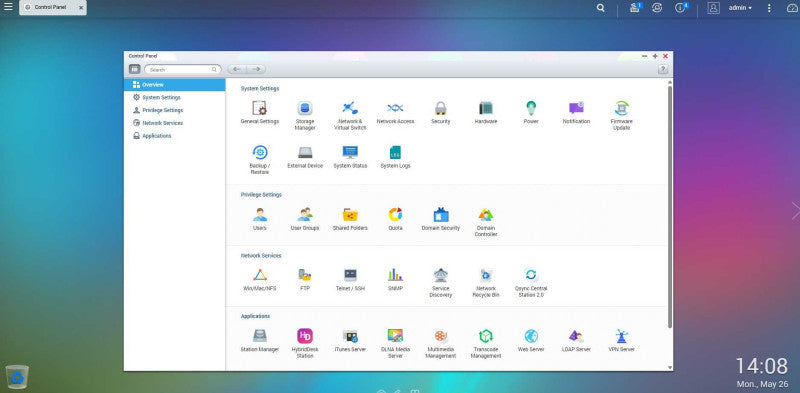
Task: Open Control Panel help
Action: tap(663, 69)
